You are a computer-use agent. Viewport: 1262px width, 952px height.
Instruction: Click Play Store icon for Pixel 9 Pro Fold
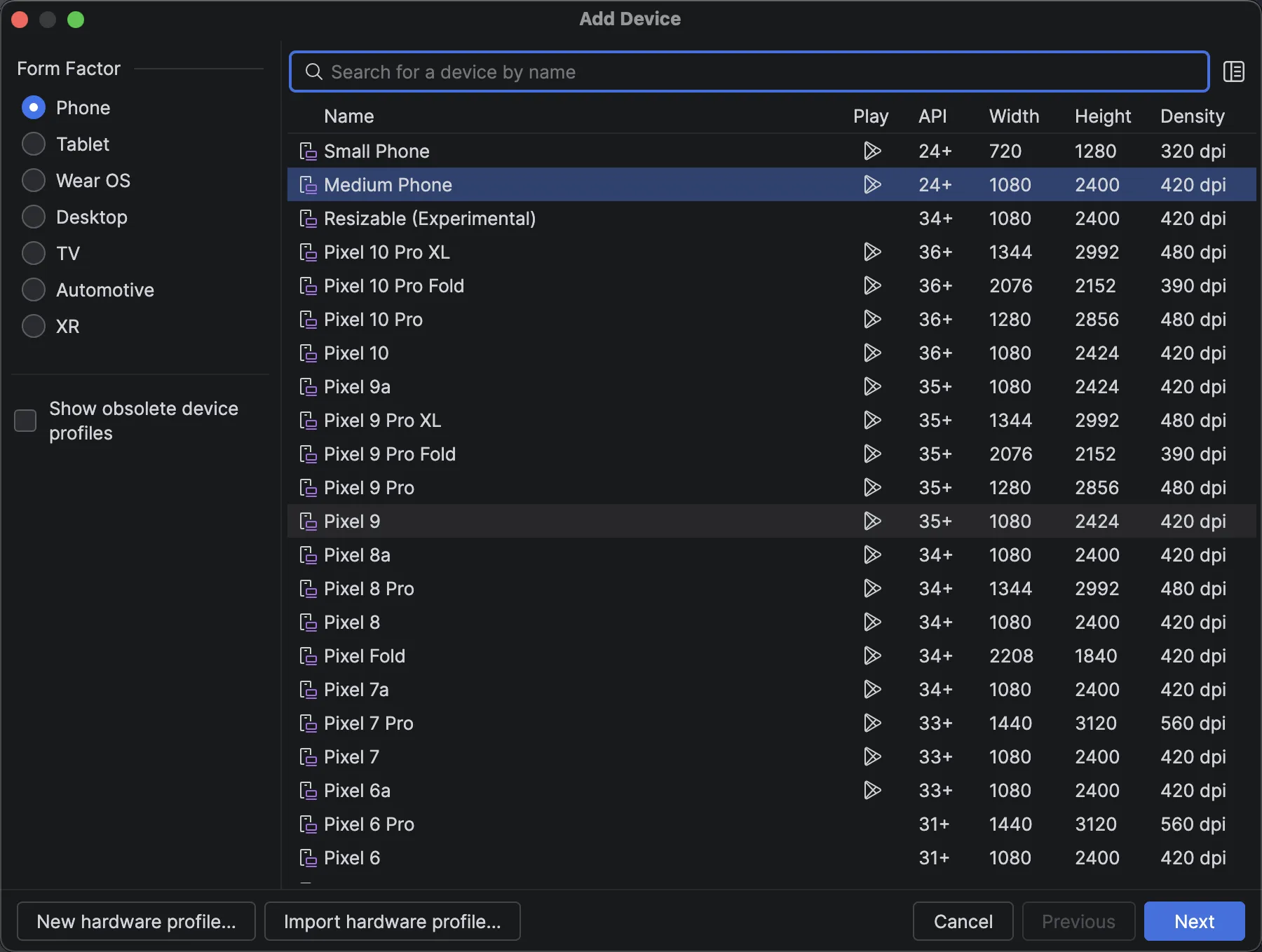pos(872,454)
